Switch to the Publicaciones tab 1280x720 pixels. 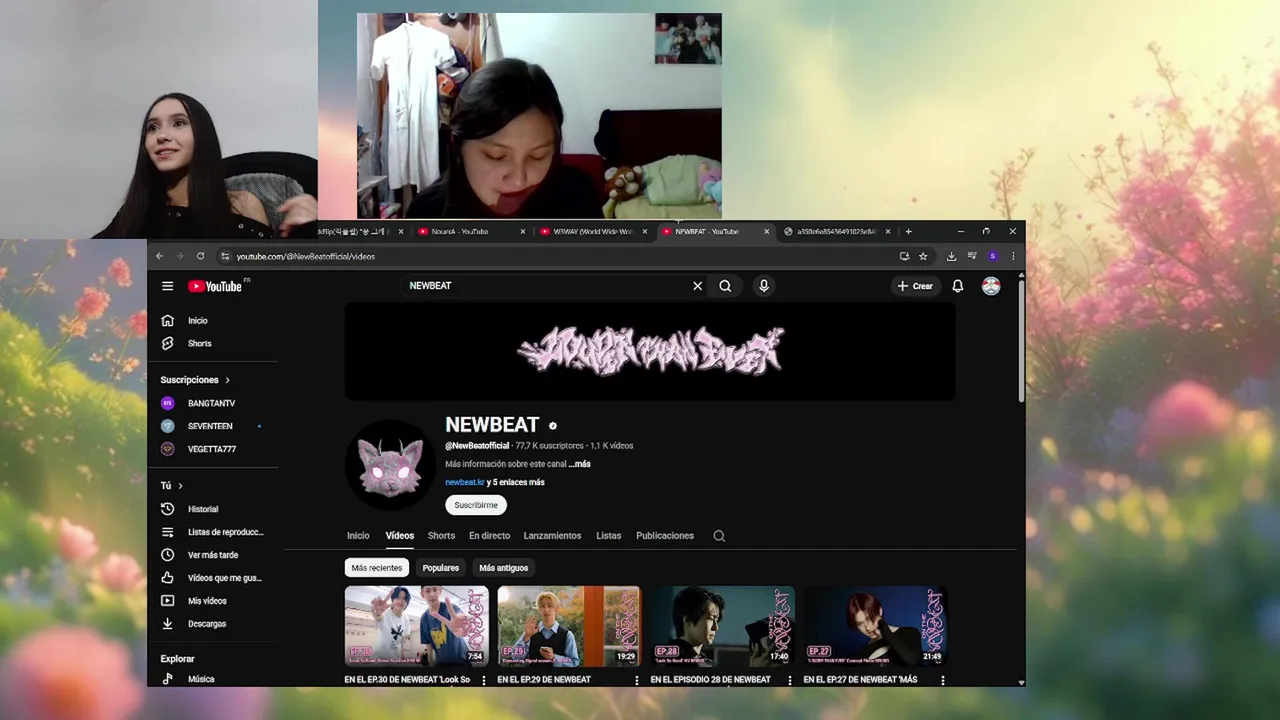pyautogui.click(x=665, y=536)
